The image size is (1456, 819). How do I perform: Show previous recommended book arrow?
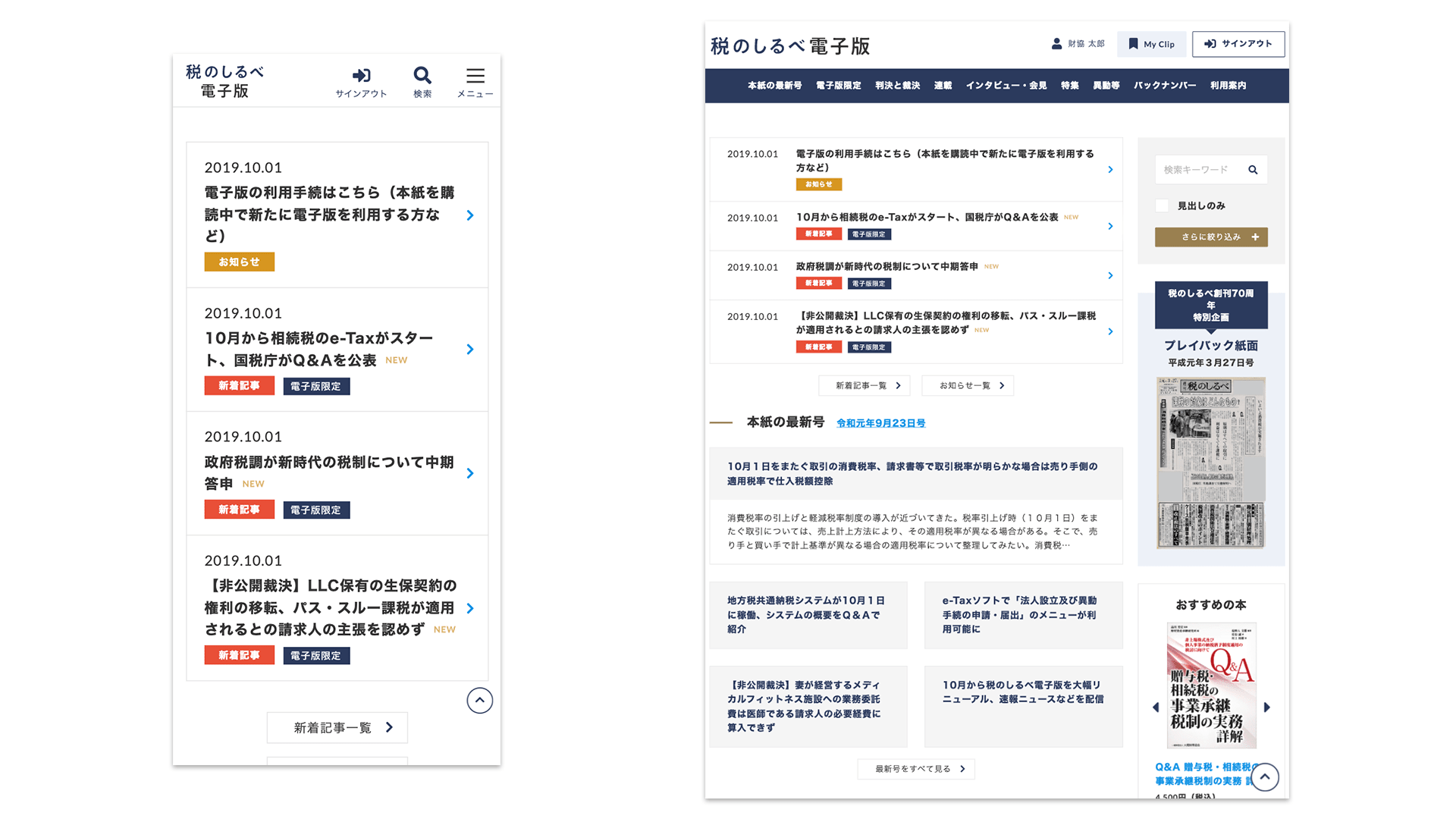click(1156, 707)
